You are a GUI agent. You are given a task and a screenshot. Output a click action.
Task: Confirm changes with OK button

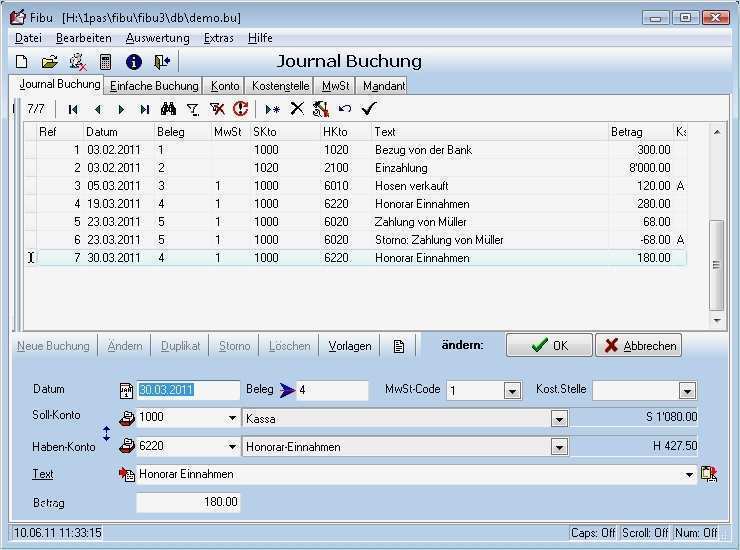tap(549, 346)
